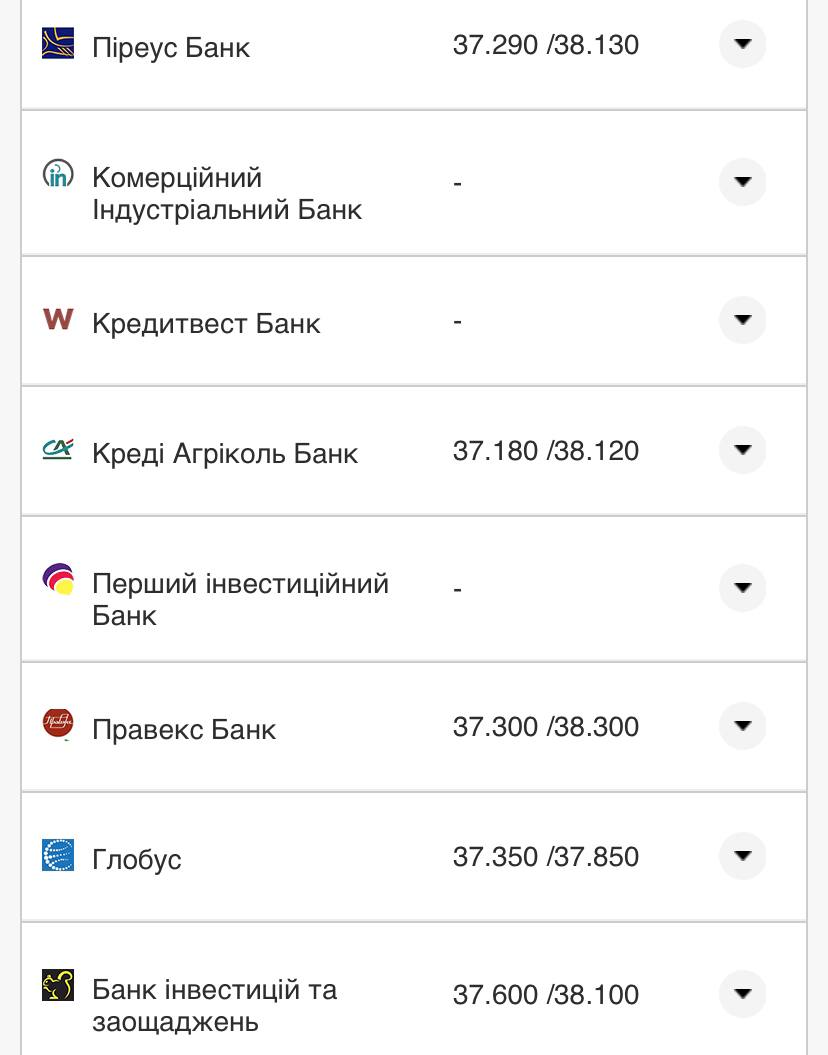Open the Кредитвест Банк dropdown arrow
Screen dimensions: 828x1055
[742, 321]
